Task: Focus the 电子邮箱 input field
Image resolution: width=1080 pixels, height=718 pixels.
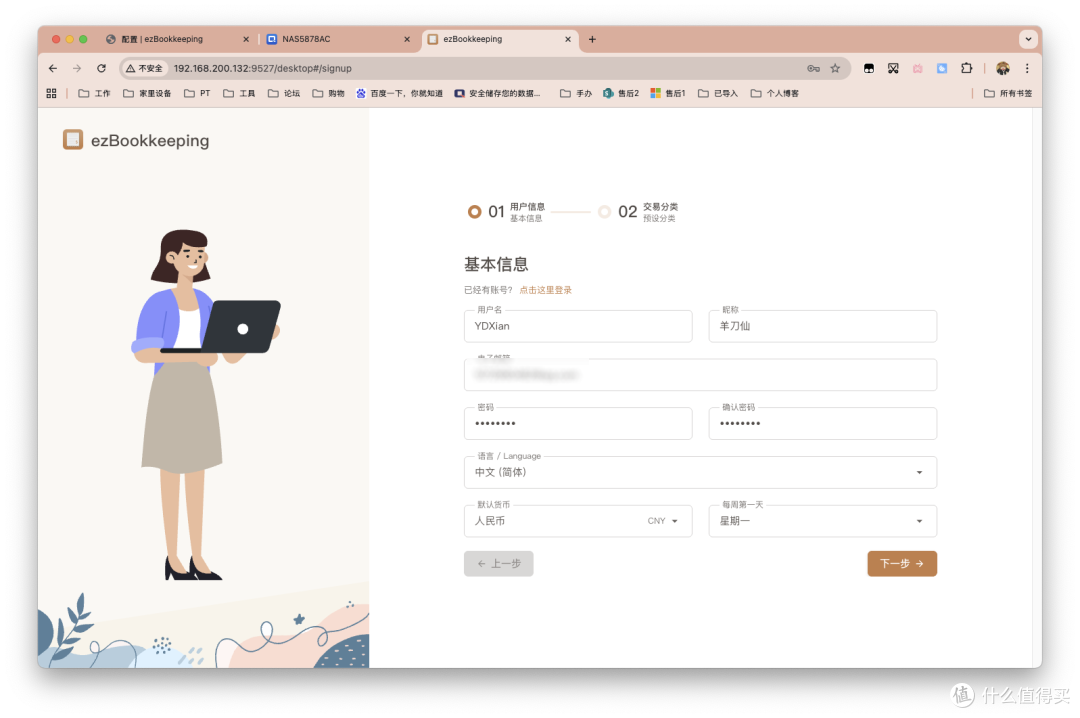Action: (x=700, y=375)
